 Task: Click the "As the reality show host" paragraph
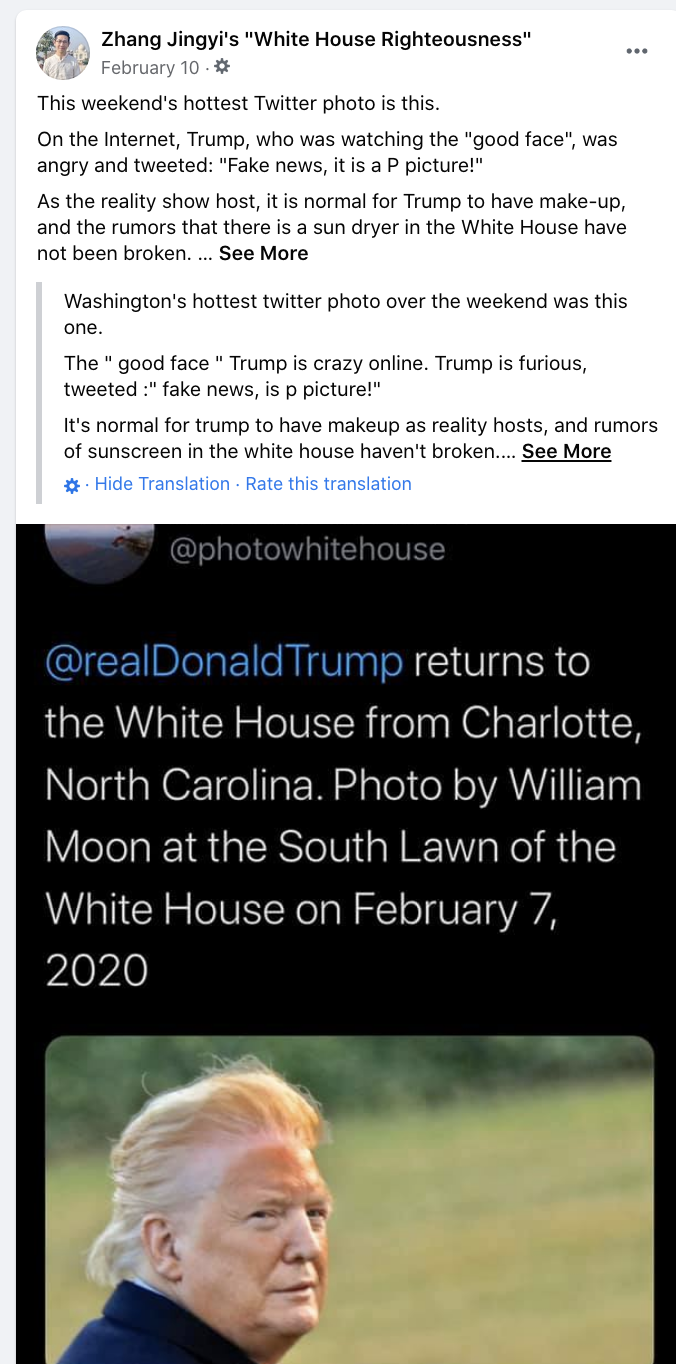point(331,227)
